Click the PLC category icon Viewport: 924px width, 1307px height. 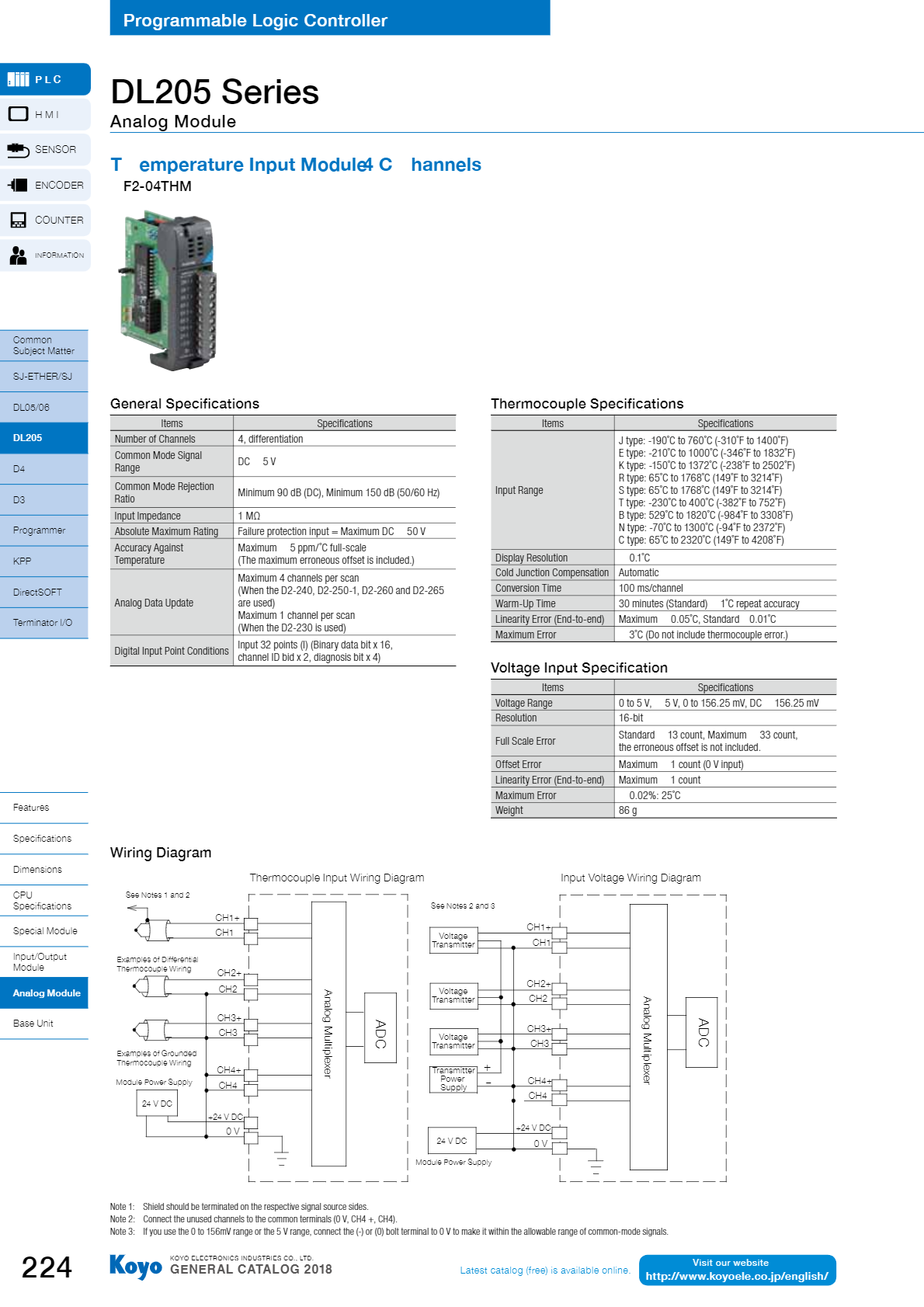[18, 79]
